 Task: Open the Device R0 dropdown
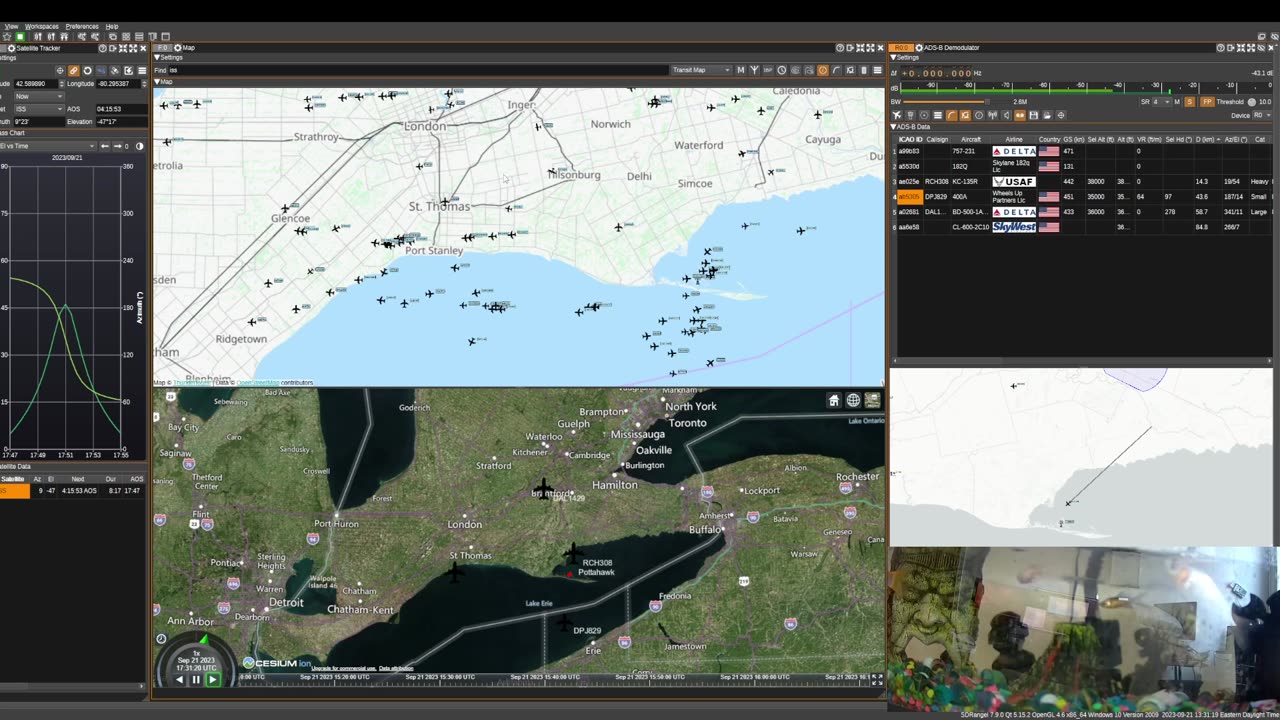click(1262, 115)
